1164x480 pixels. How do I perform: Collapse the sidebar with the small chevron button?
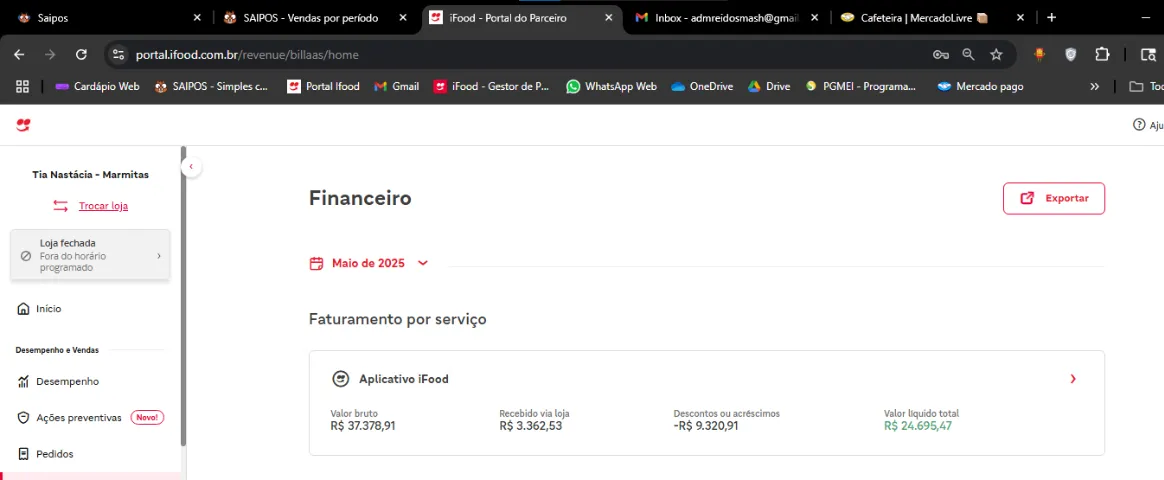tap(191, 167)
